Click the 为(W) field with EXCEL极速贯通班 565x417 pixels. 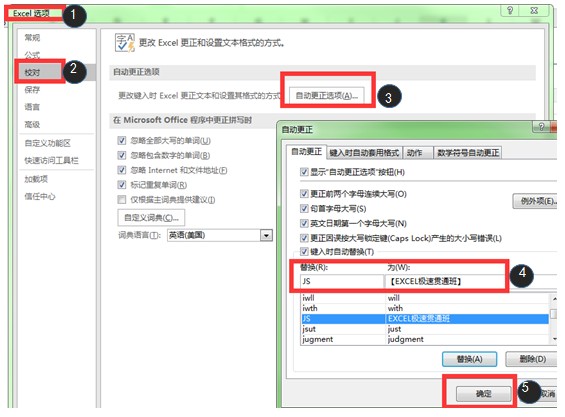point(470,281)
